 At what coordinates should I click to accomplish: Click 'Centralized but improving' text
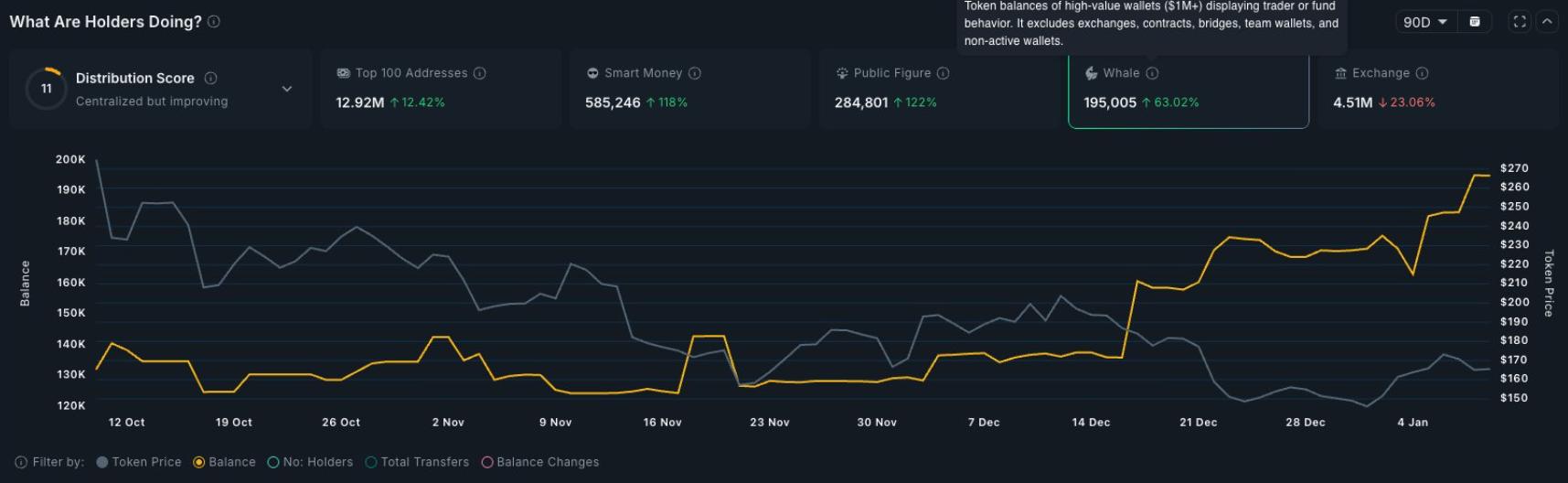click(x=152, y=102)
